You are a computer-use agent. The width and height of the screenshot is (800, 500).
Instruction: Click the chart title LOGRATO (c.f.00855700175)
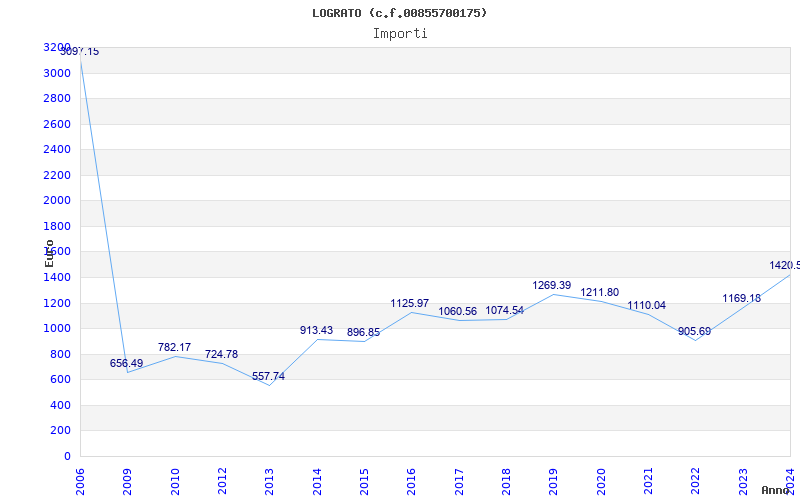click(x=399, y=13)
